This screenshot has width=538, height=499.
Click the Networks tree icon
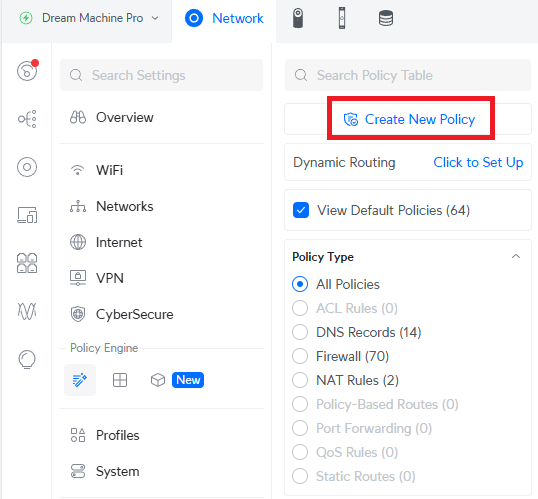(78, 206)
